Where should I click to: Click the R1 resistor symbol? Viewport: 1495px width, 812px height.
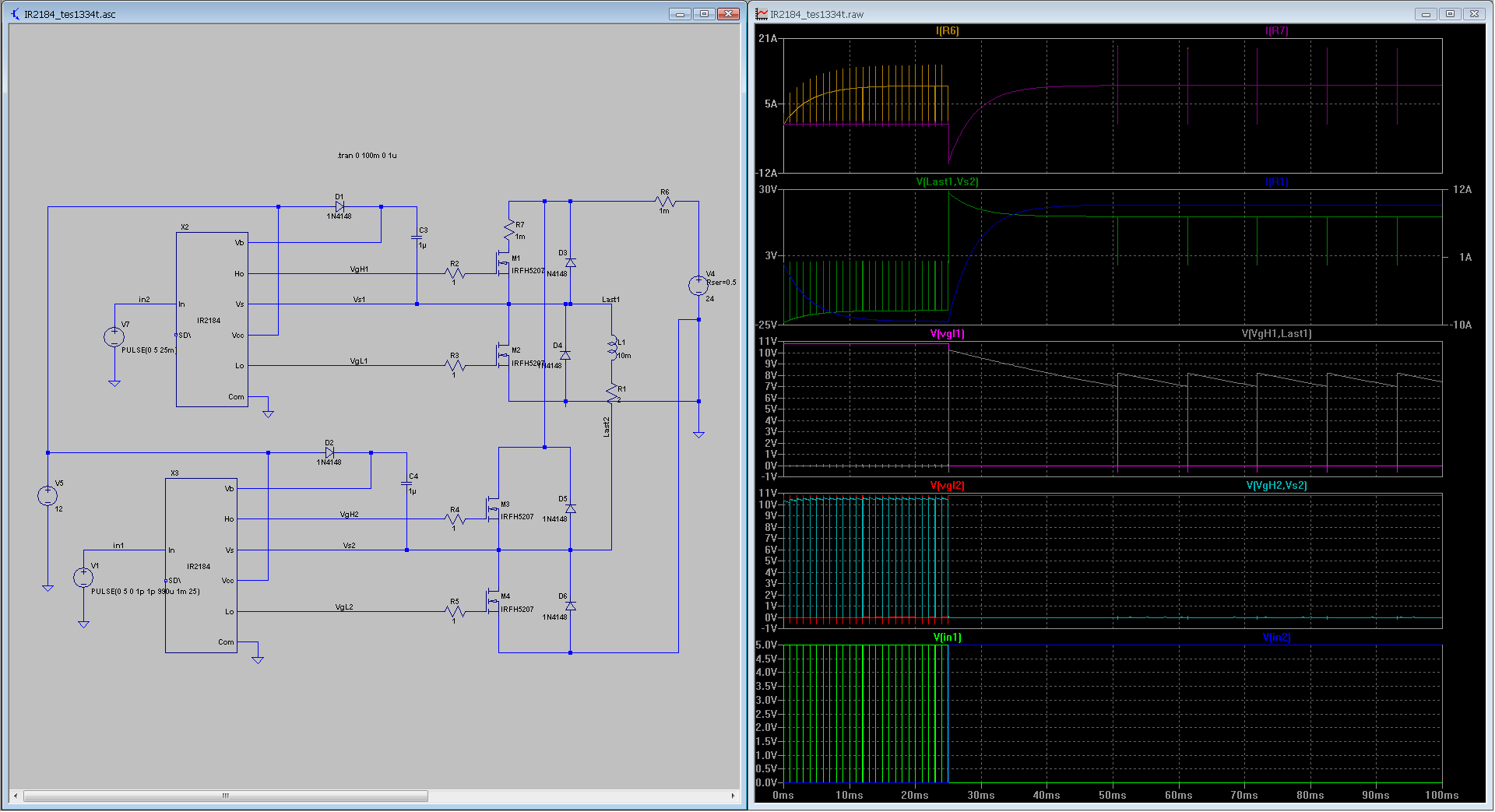(614, 393)
